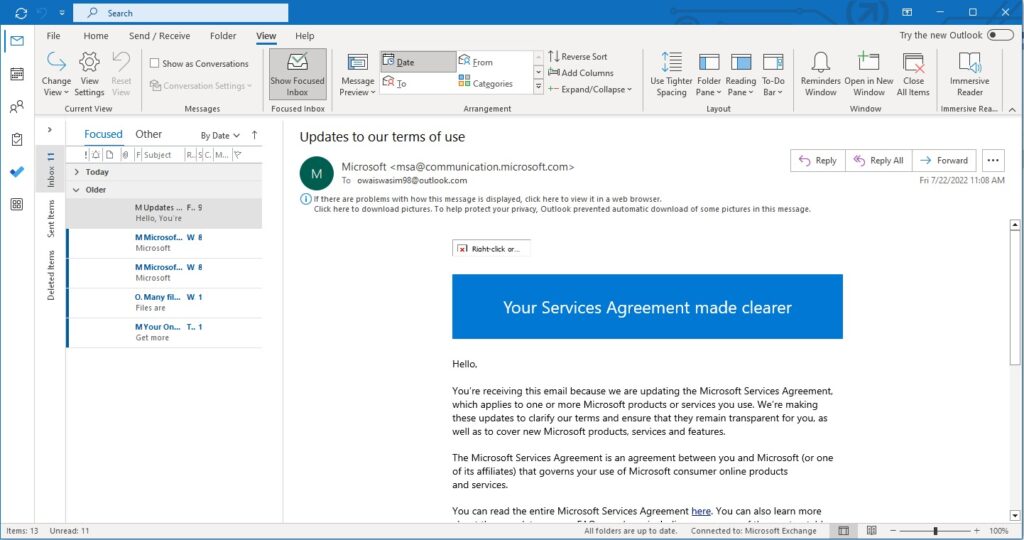
Task: Switch to Help ribbon tab
Action: (304, 36)
